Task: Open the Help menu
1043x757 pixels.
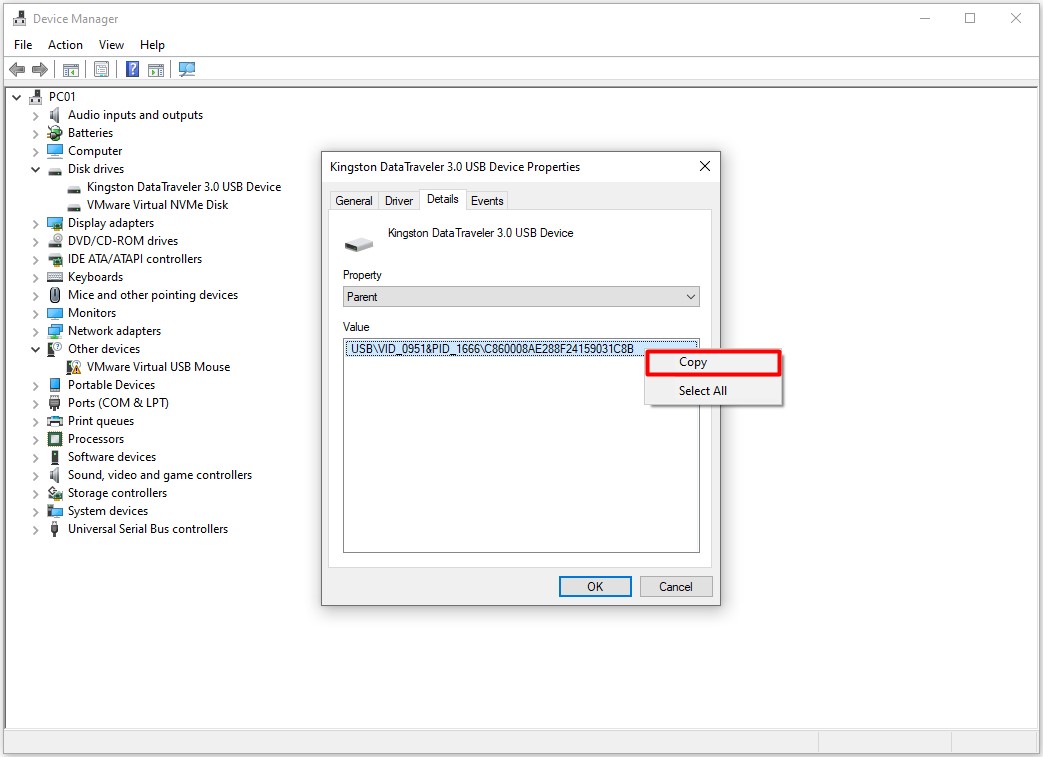Action: (152, 45)
